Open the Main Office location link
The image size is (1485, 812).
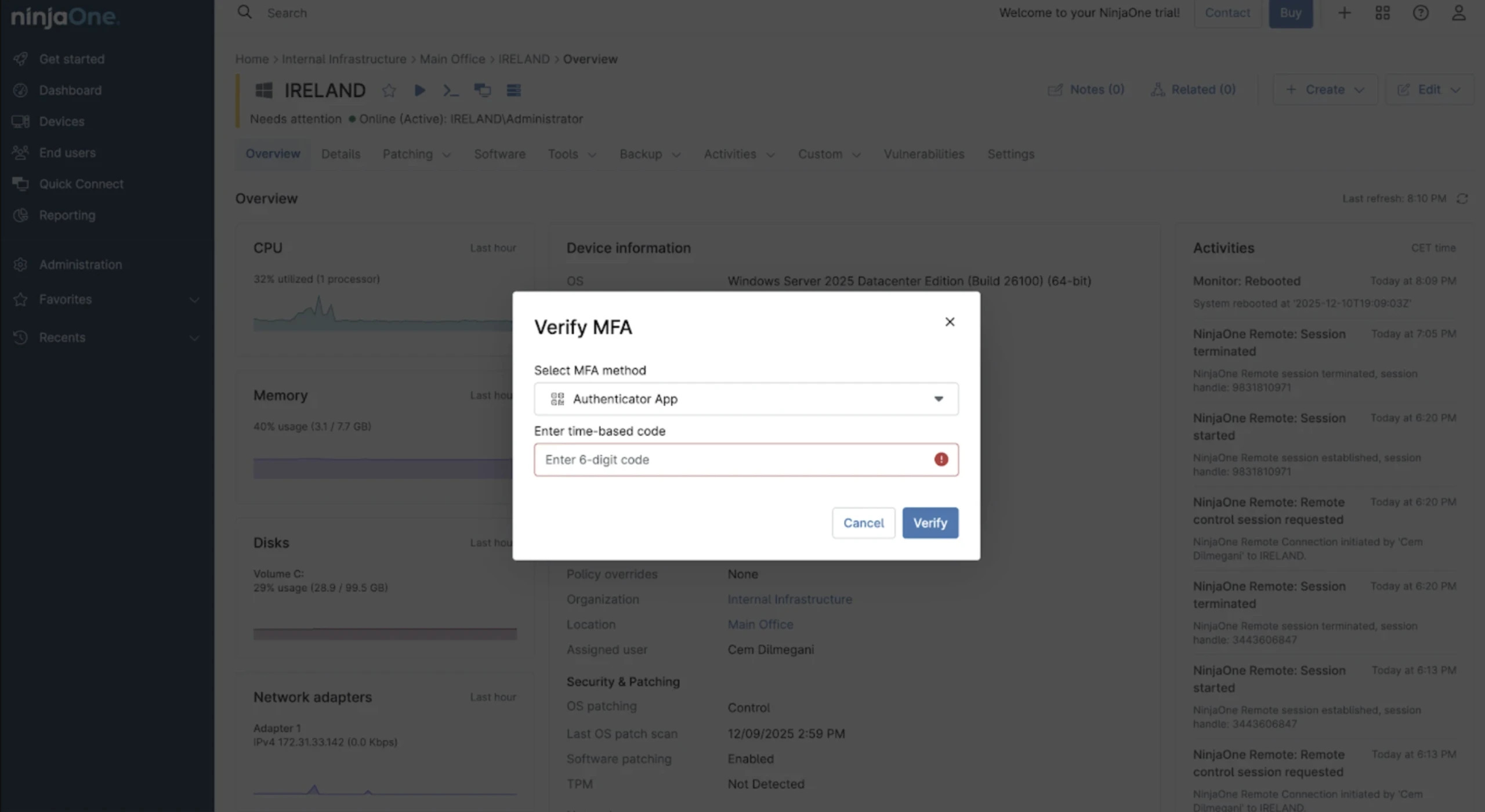760,625
